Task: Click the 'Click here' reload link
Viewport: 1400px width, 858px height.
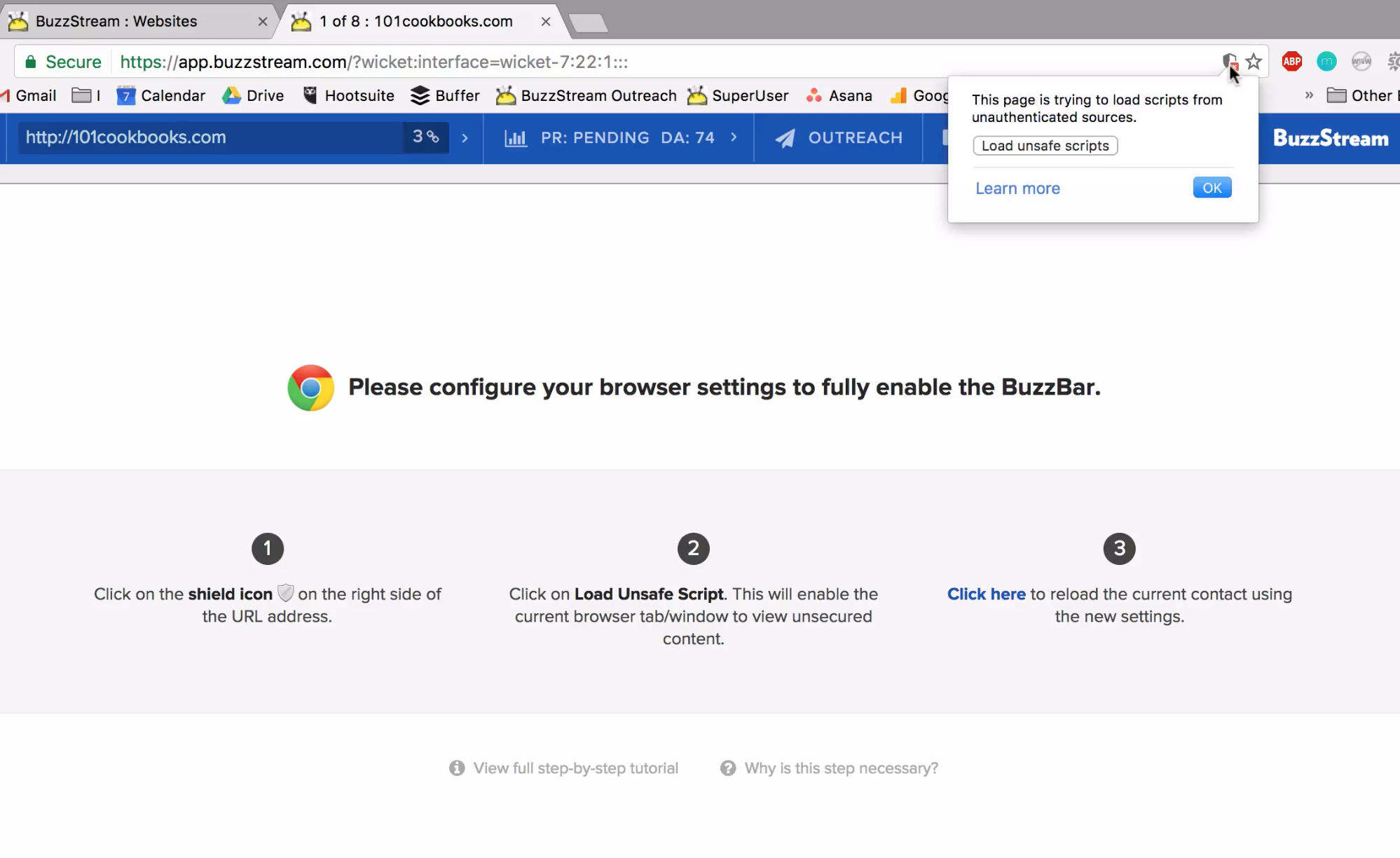Action: pyautogui.click(x=986, y=594)
